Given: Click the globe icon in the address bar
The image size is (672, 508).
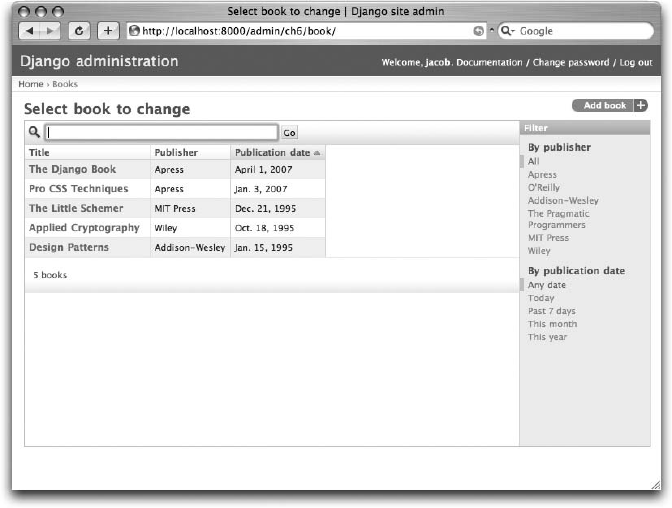Looking at the screenshot, I should point(135,31).
